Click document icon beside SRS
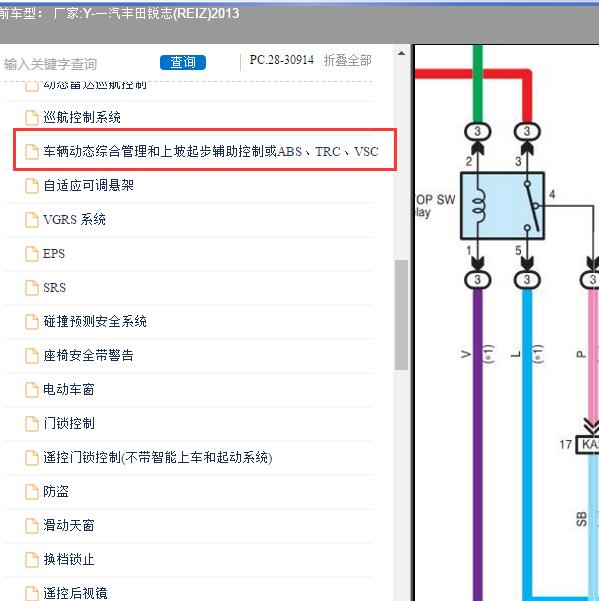Image resolution: width=599 pixels, height=601 pixels. pyautogui.click(x=32, y=288)
